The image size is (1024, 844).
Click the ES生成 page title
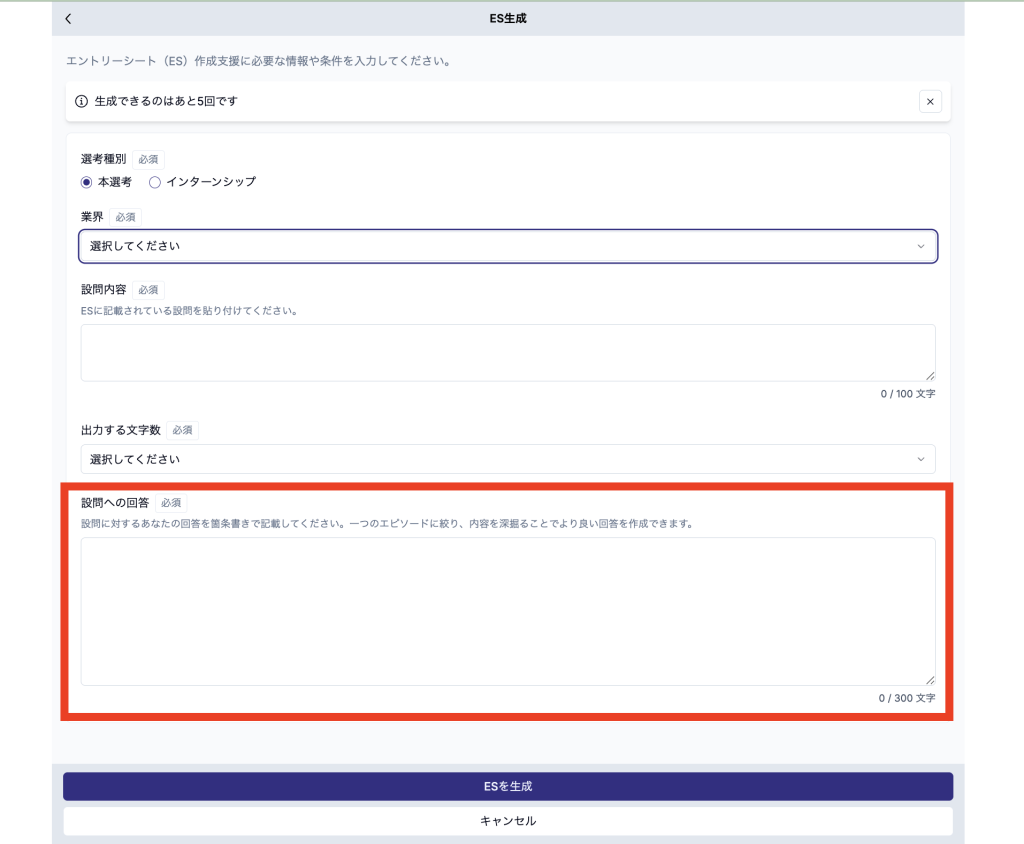508,19
